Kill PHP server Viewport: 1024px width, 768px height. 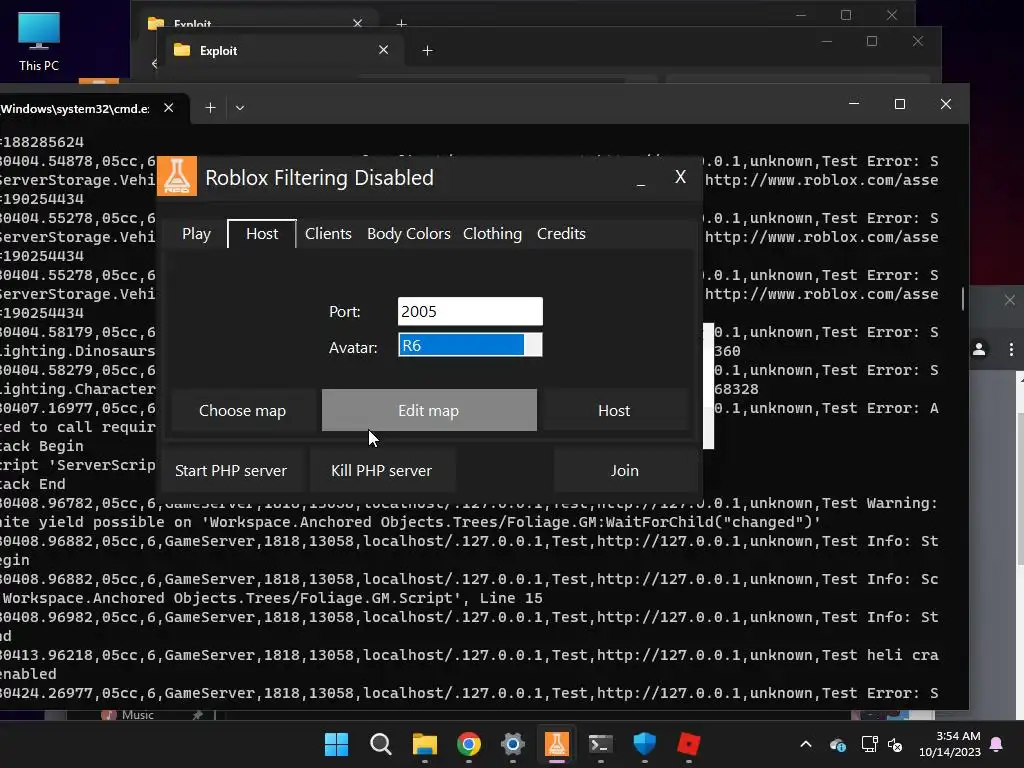pyautogui.click(x=381, y=470)
